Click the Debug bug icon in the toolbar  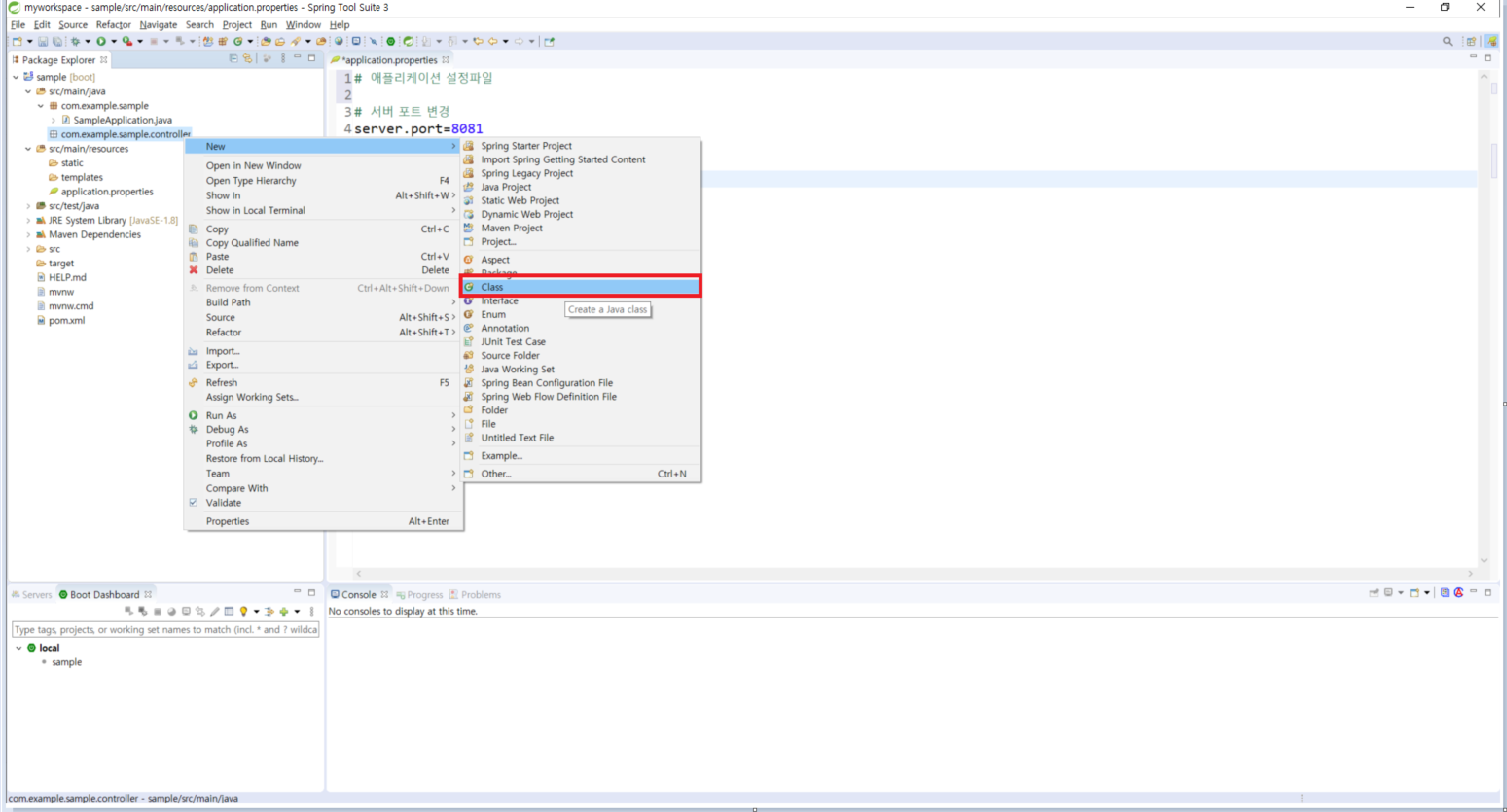click(x=75, y=41)
